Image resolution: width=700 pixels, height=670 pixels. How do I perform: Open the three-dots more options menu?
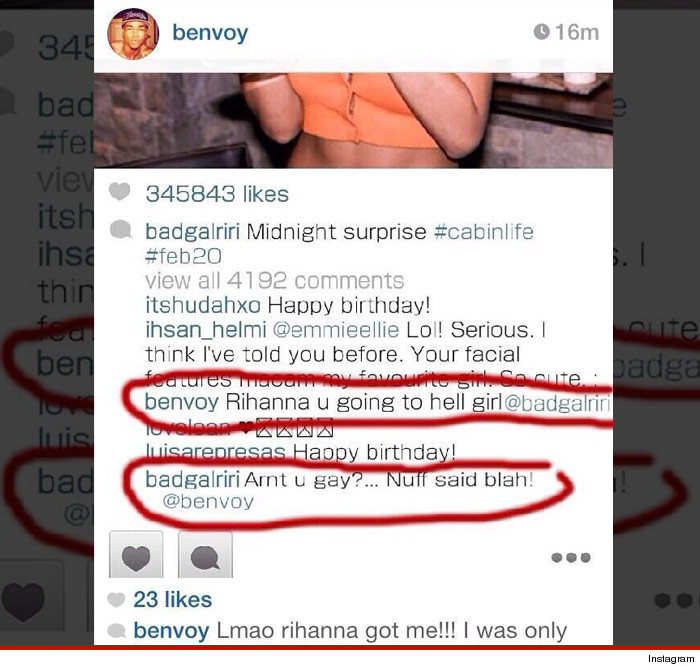[x=571, y=558]
